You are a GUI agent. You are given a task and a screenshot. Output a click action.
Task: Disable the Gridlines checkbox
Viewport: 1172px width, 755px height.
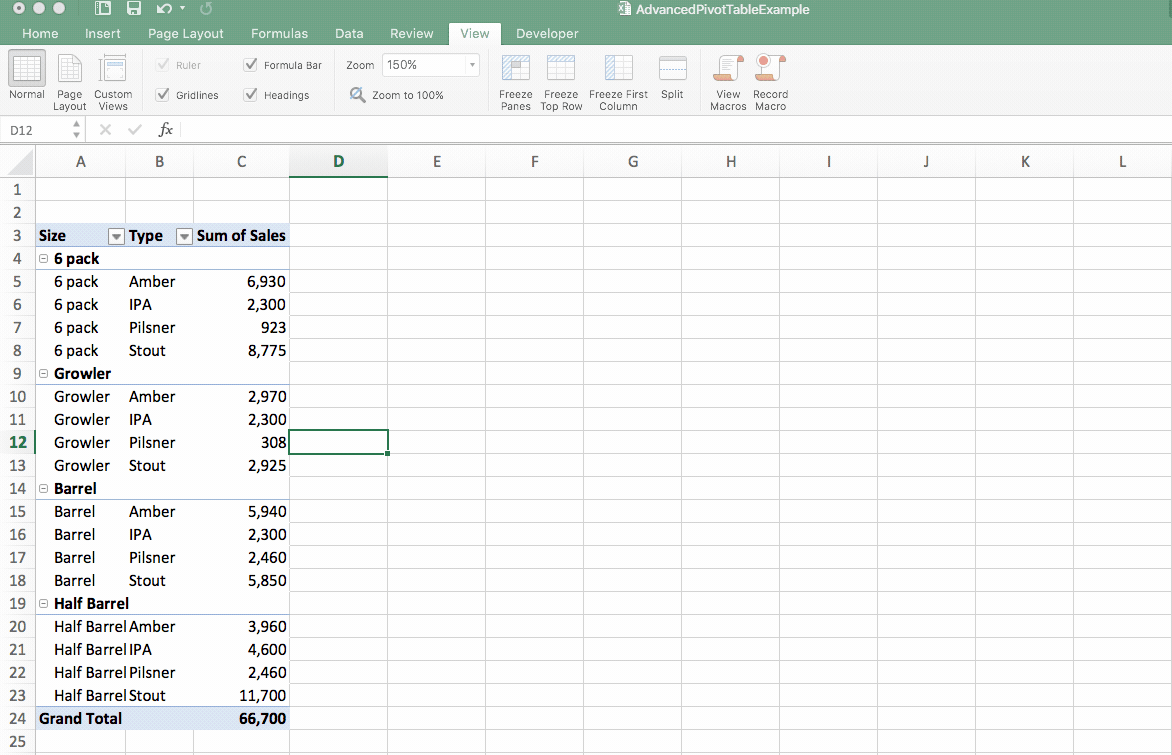(163, 94)
